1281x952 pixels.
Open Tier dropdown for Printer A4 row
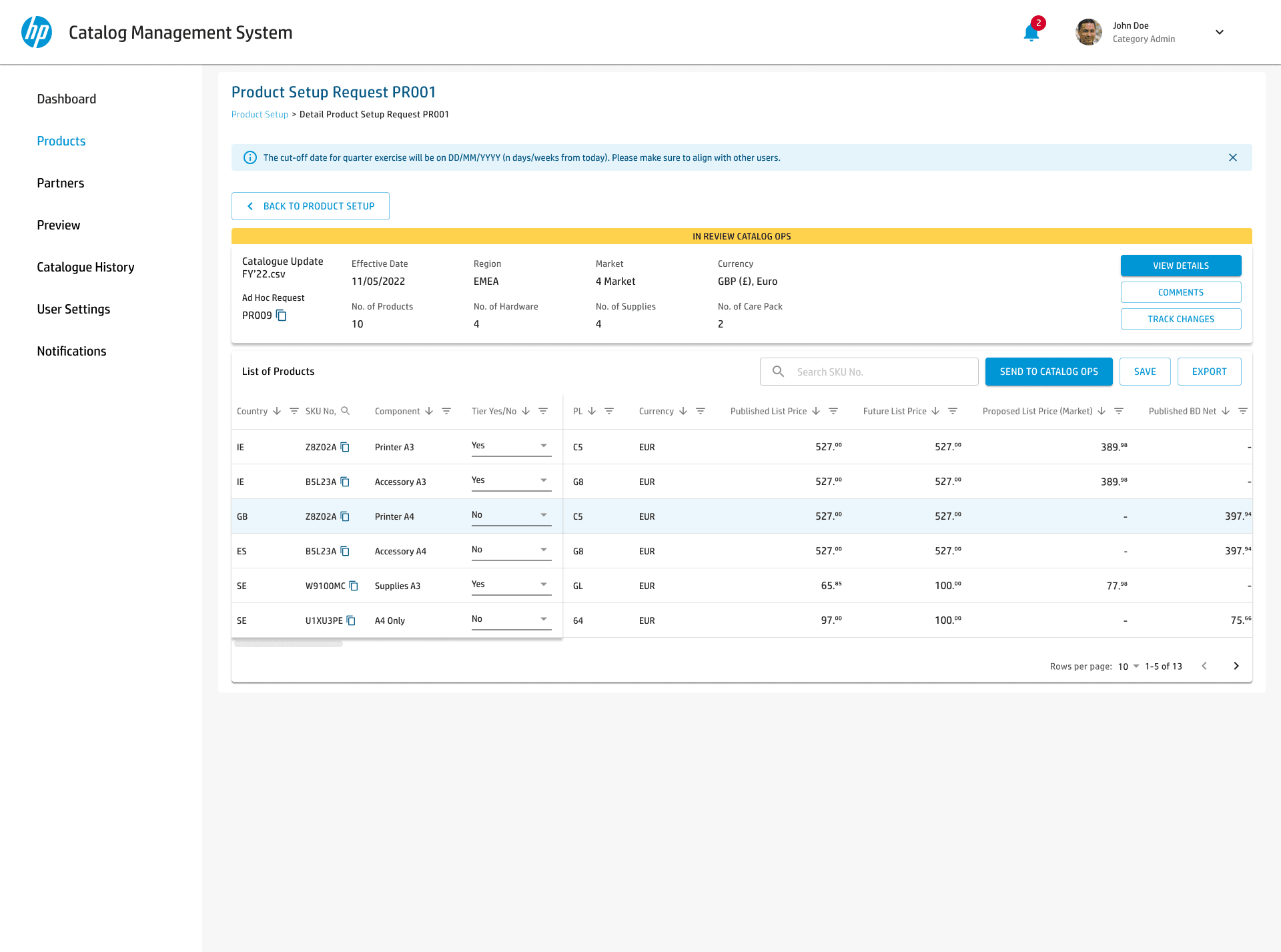pyautogui.click(x=511, y=516)
